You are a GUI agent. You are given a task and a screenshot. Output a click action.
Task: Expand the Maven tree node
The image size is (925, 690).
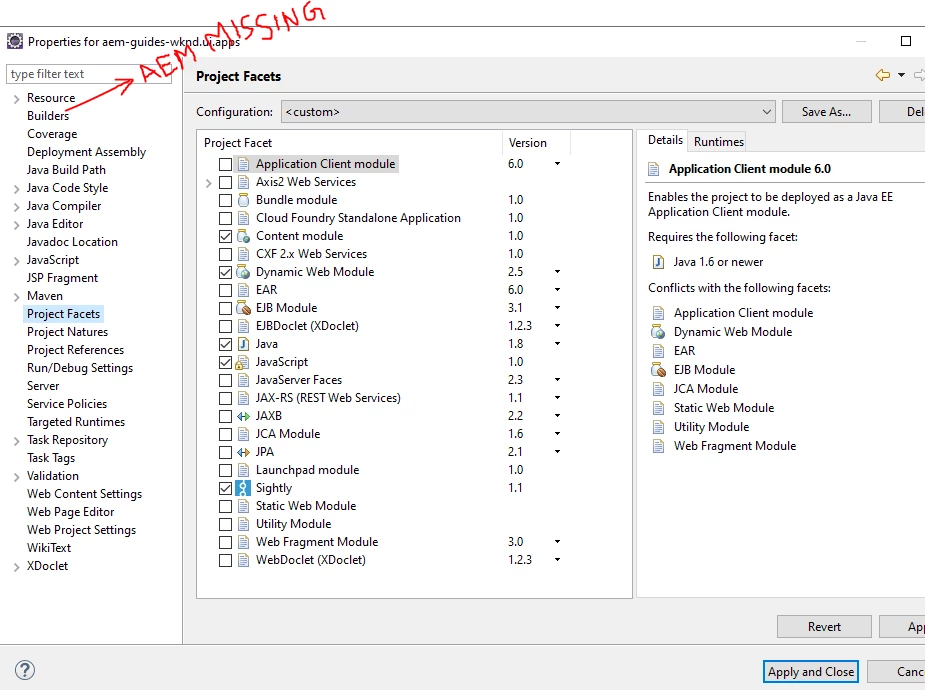click(x=17, y=297)
